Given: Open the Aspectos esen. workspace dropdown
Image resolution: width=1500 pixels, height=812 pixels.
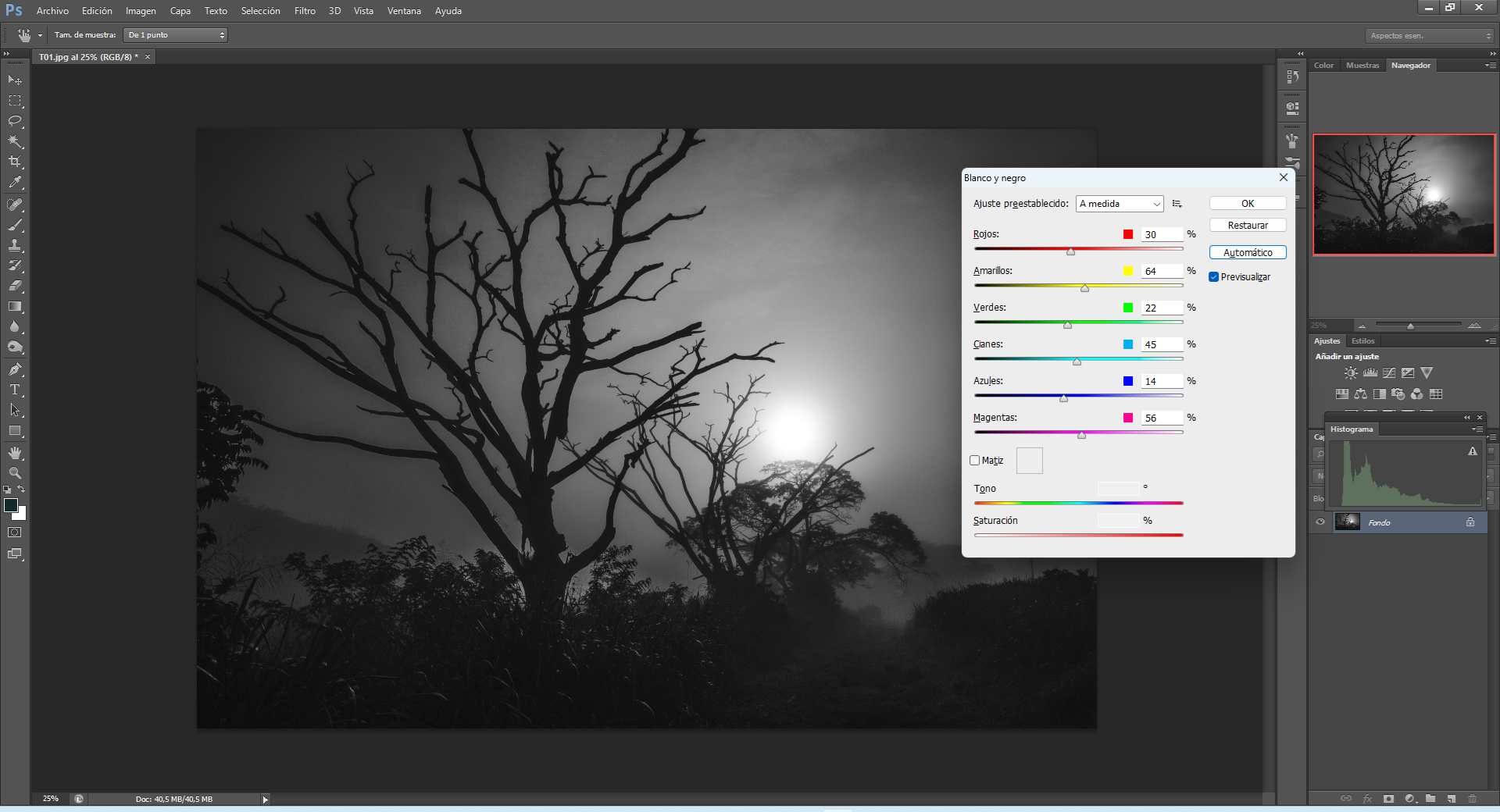Looking at the screenshot, I should 1430,36.
